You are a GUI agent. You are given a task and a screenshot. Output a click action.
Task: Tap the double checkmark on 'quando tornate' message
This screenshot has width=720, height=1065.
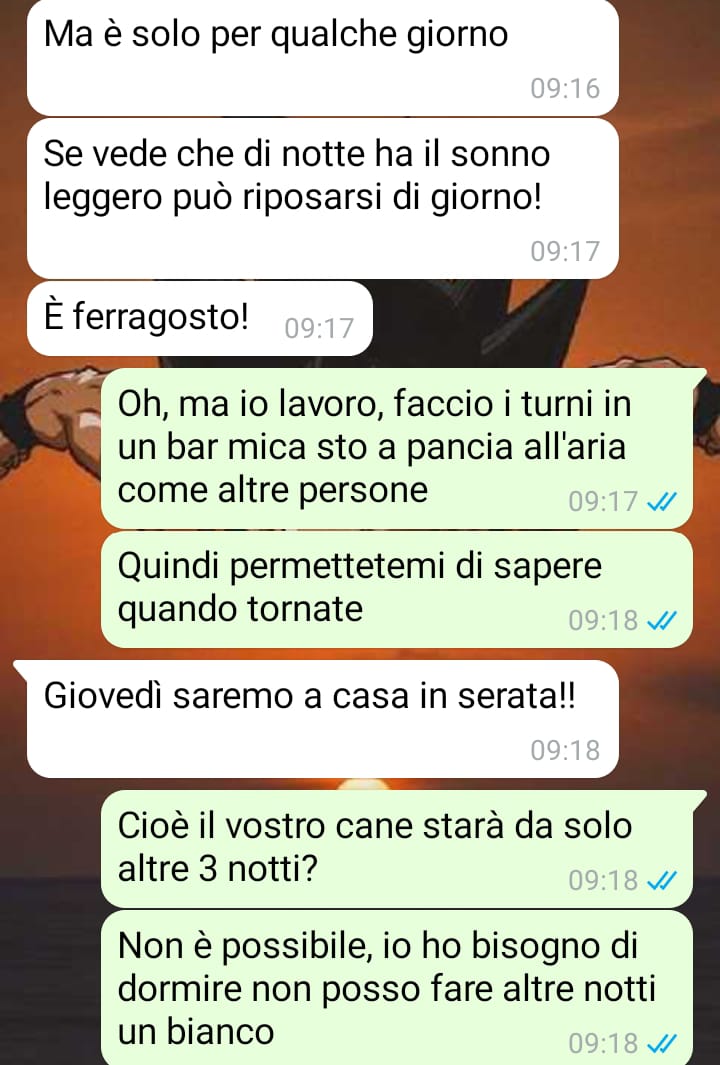pos(662,621)
